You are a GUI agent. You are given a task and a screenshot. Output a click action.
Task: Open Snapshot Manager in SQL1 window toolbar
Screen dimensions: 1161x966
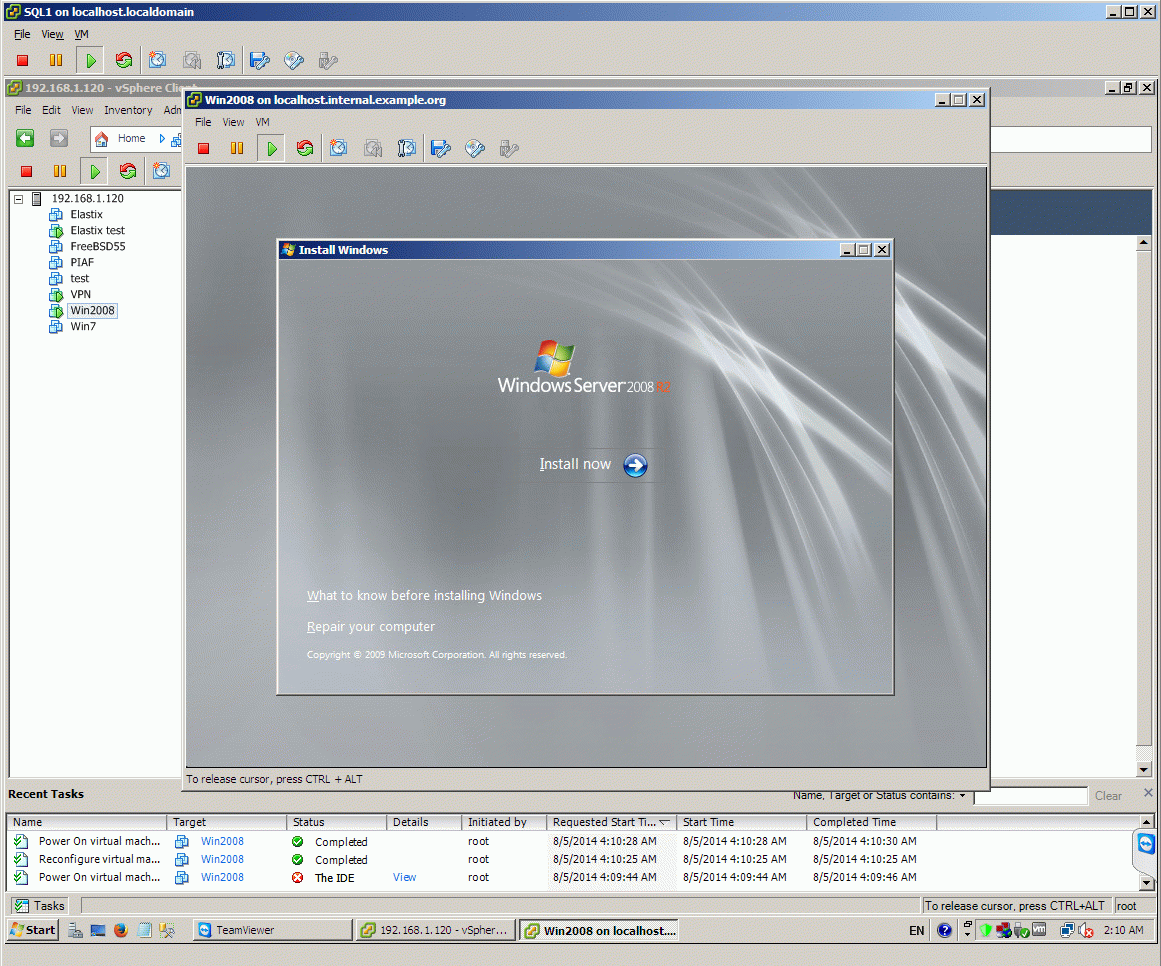(x=225, y=61)
